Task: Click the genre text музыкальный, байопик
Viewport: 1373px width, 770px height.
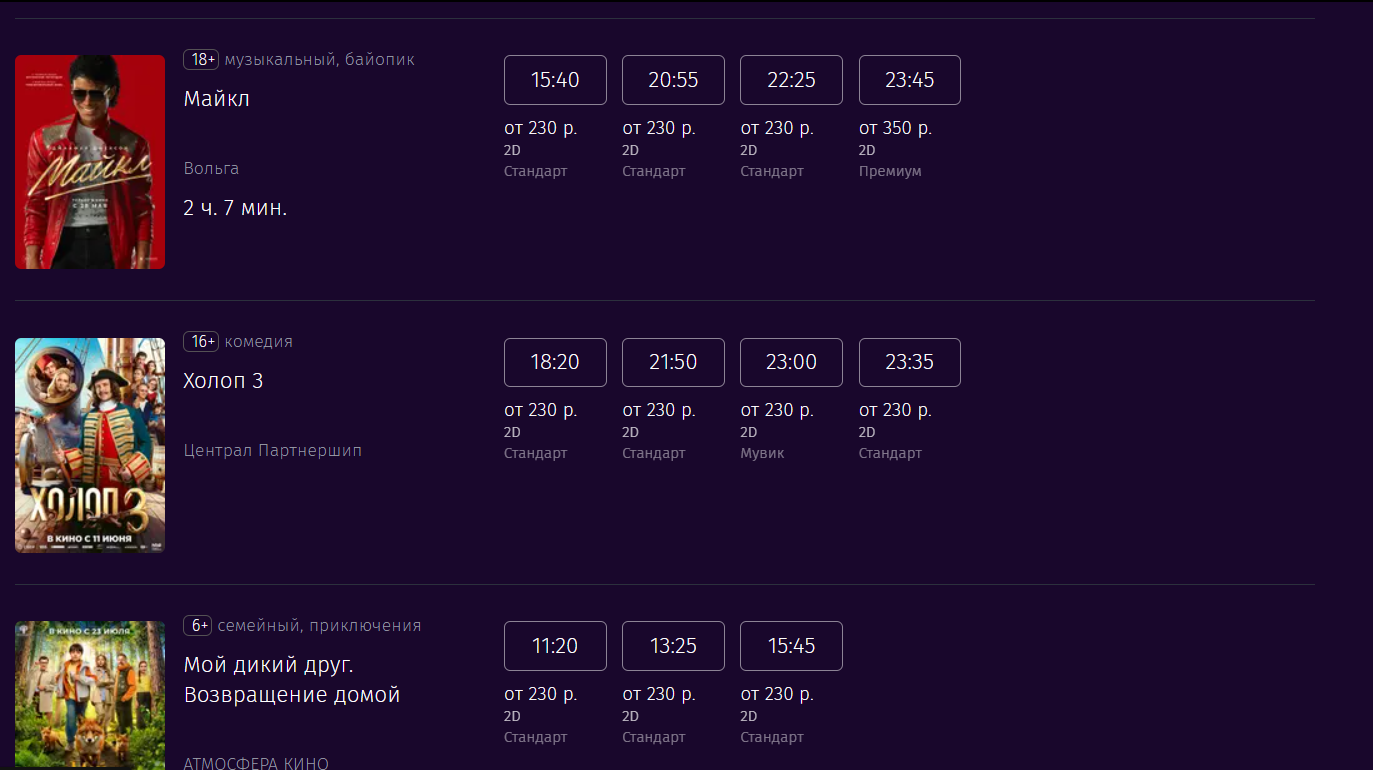Action: click(320, 60)
